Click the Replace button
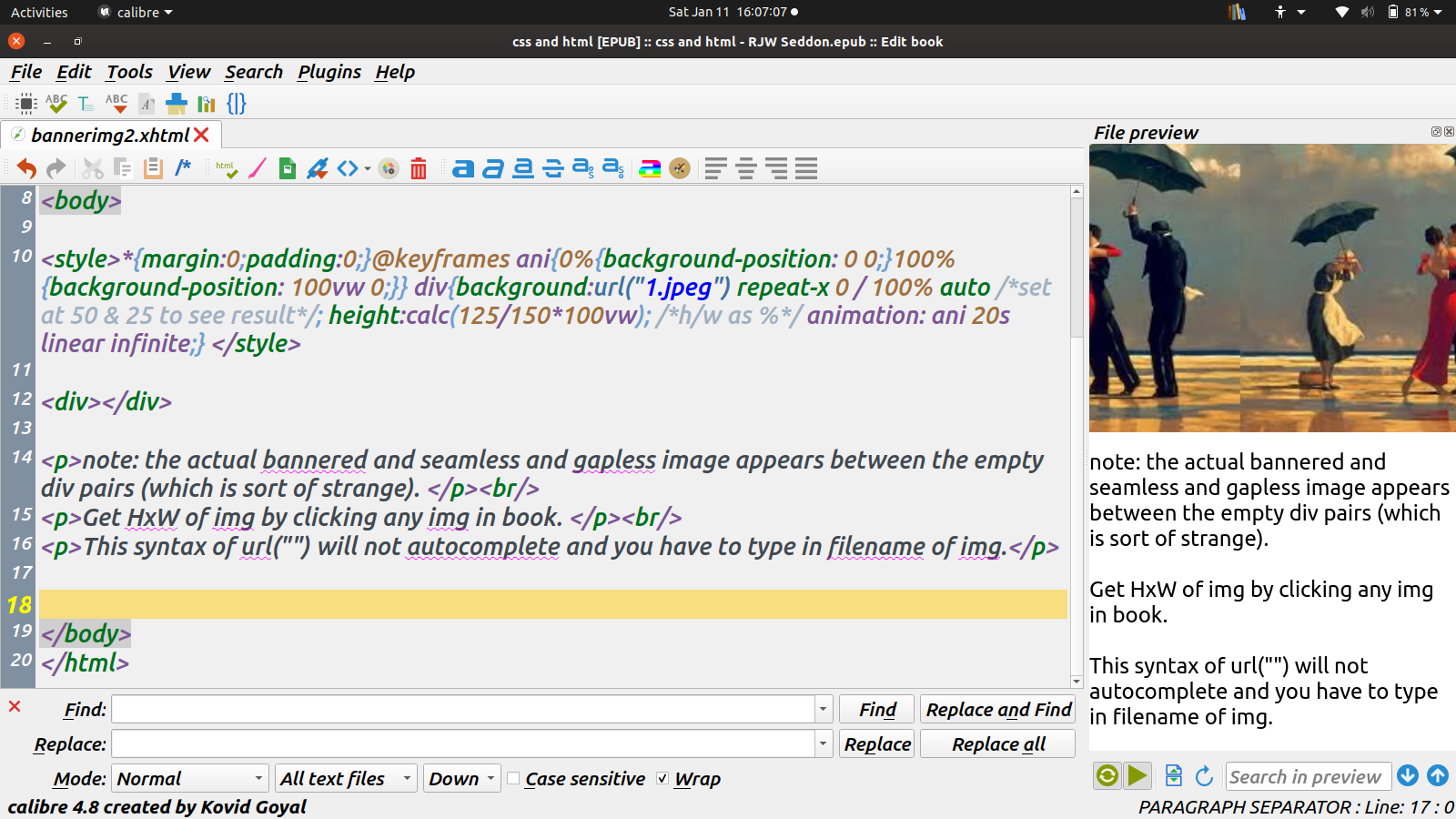This screenshot has height=819, width=1456. 877,744
